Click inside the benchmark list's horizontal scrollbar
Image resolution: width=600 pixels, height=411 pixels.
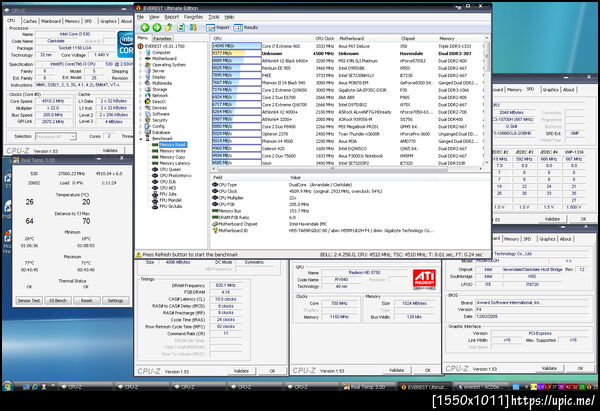click(347, 168)
